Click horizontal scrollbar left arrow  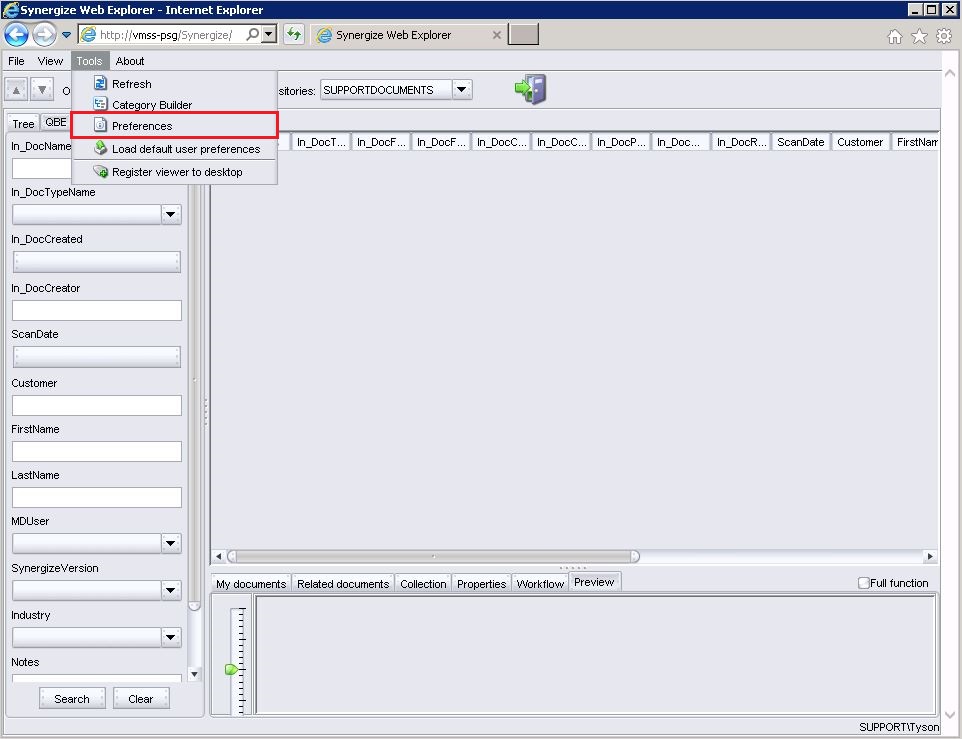[x=219, y=556]
